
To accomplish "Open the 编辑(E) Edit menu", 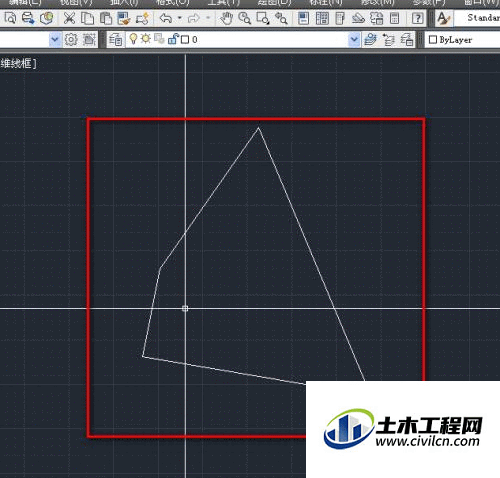I will 25,3.
